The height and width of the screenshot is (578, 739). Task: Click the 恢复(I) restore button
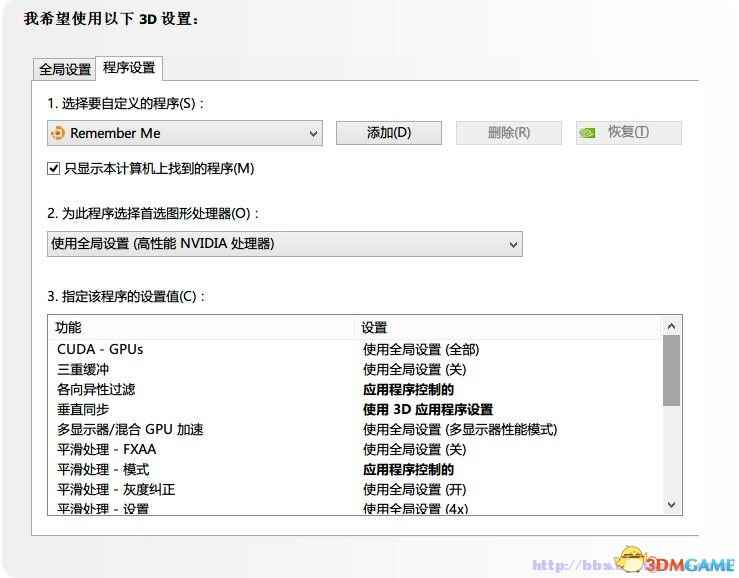628,133
